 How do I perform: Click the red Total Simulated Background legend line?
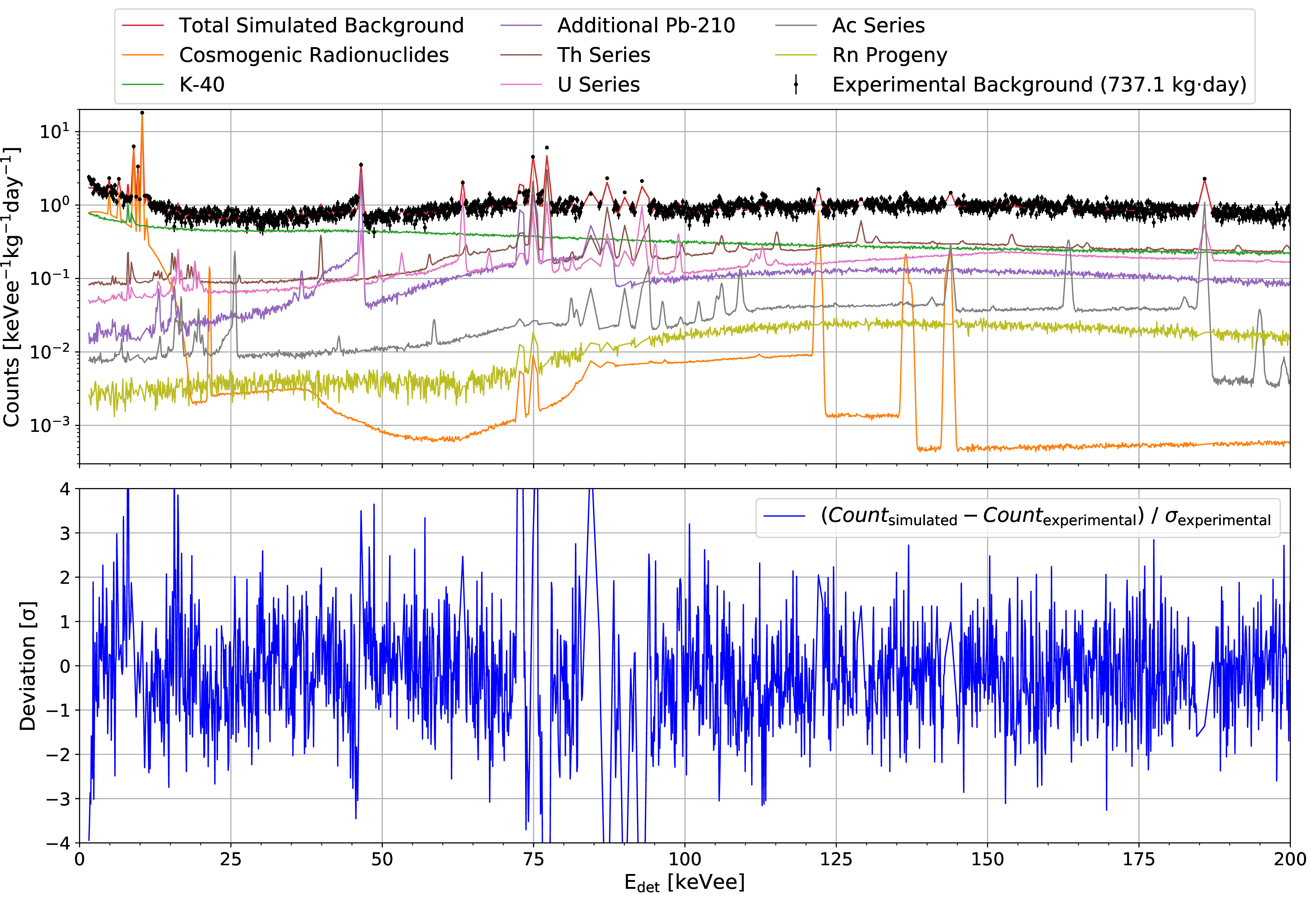pos(143,26)
